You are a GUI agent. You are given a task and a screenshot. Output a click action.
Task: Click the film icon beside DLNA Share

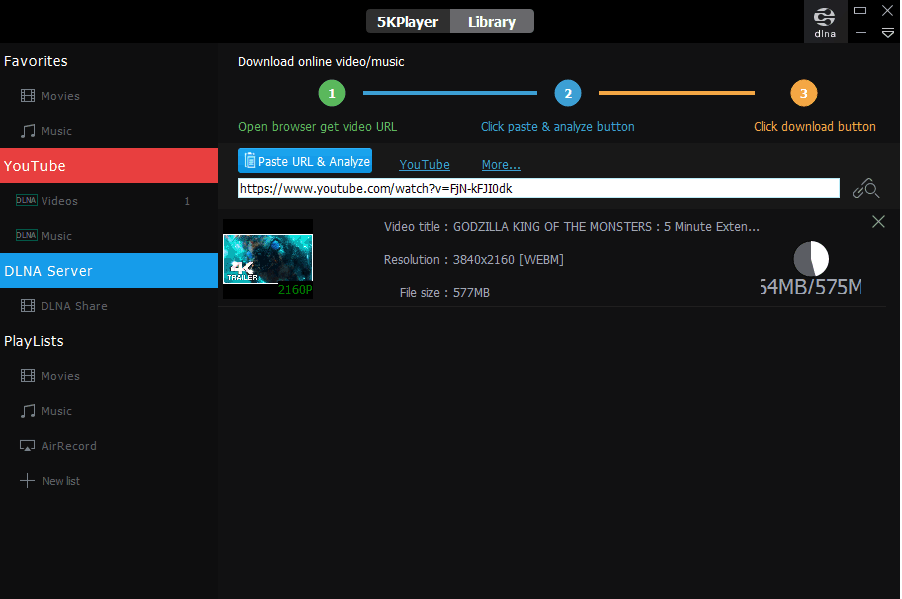click(x=28, y=306)
